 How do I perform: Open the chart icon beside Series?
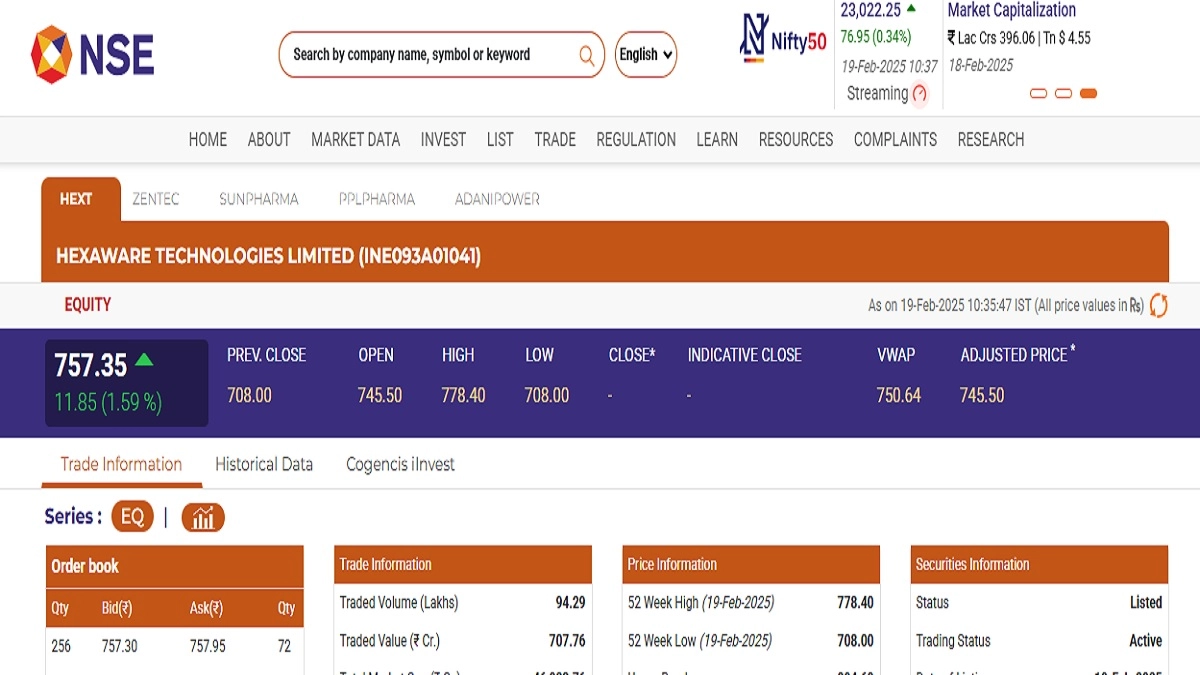203,517
